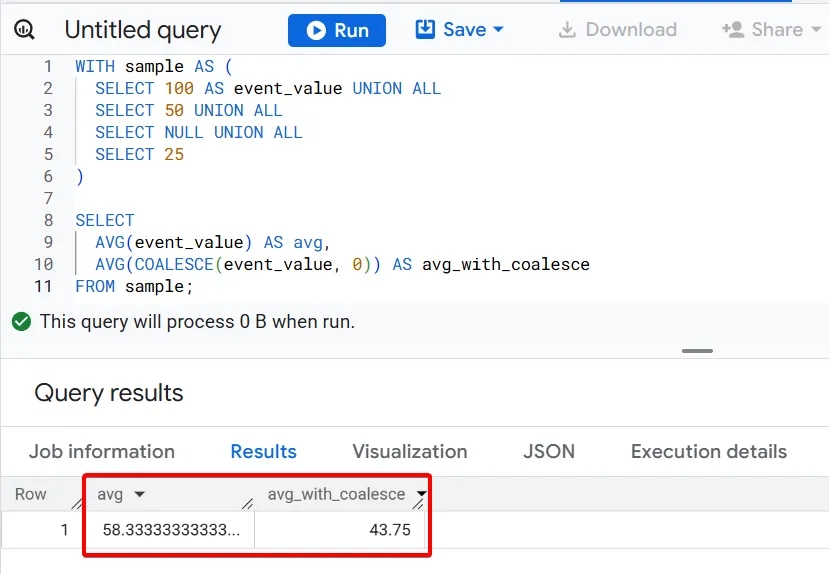
Task: Click the avg column resize handle
Action: click(x=247, y=504)
